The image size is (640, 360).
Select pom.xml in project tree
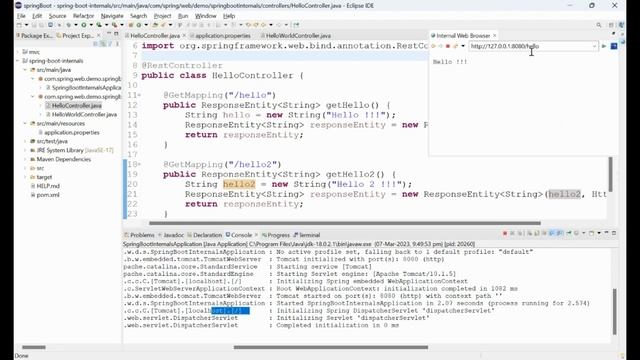(x=45, y=195)
